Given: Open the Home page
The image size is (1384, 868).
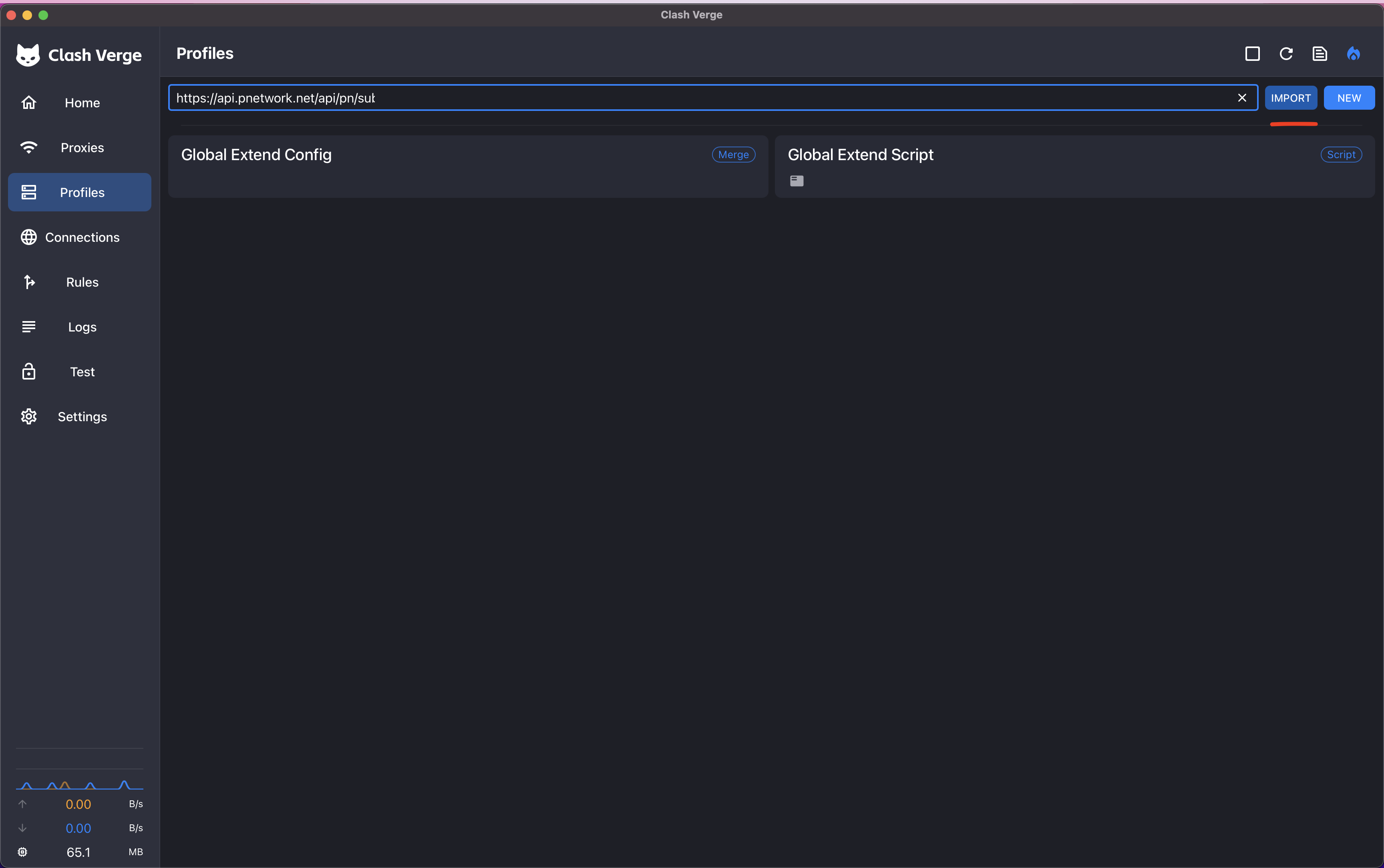Looking at the screenshot, I should point(80,103).
